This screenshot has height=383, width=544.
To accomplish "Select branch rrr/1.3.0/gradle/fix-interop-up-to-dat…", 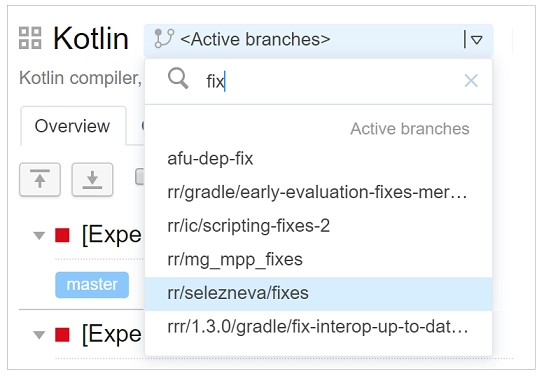I will click(x=318, y=327).
